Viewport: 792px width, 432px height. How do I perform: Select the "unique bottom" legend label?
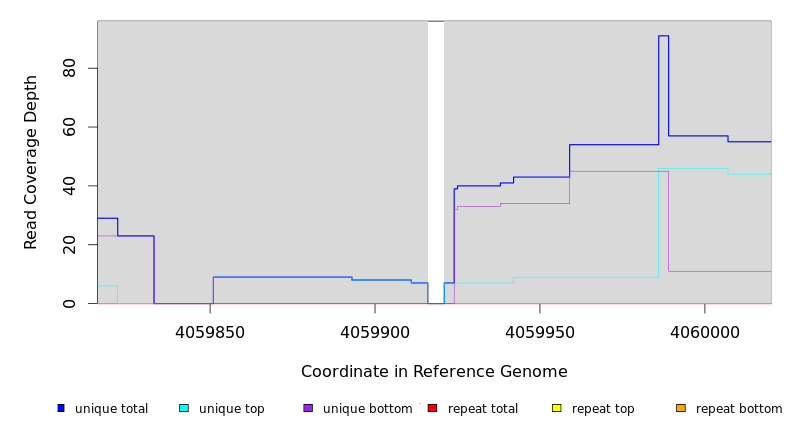pos(367,409)
